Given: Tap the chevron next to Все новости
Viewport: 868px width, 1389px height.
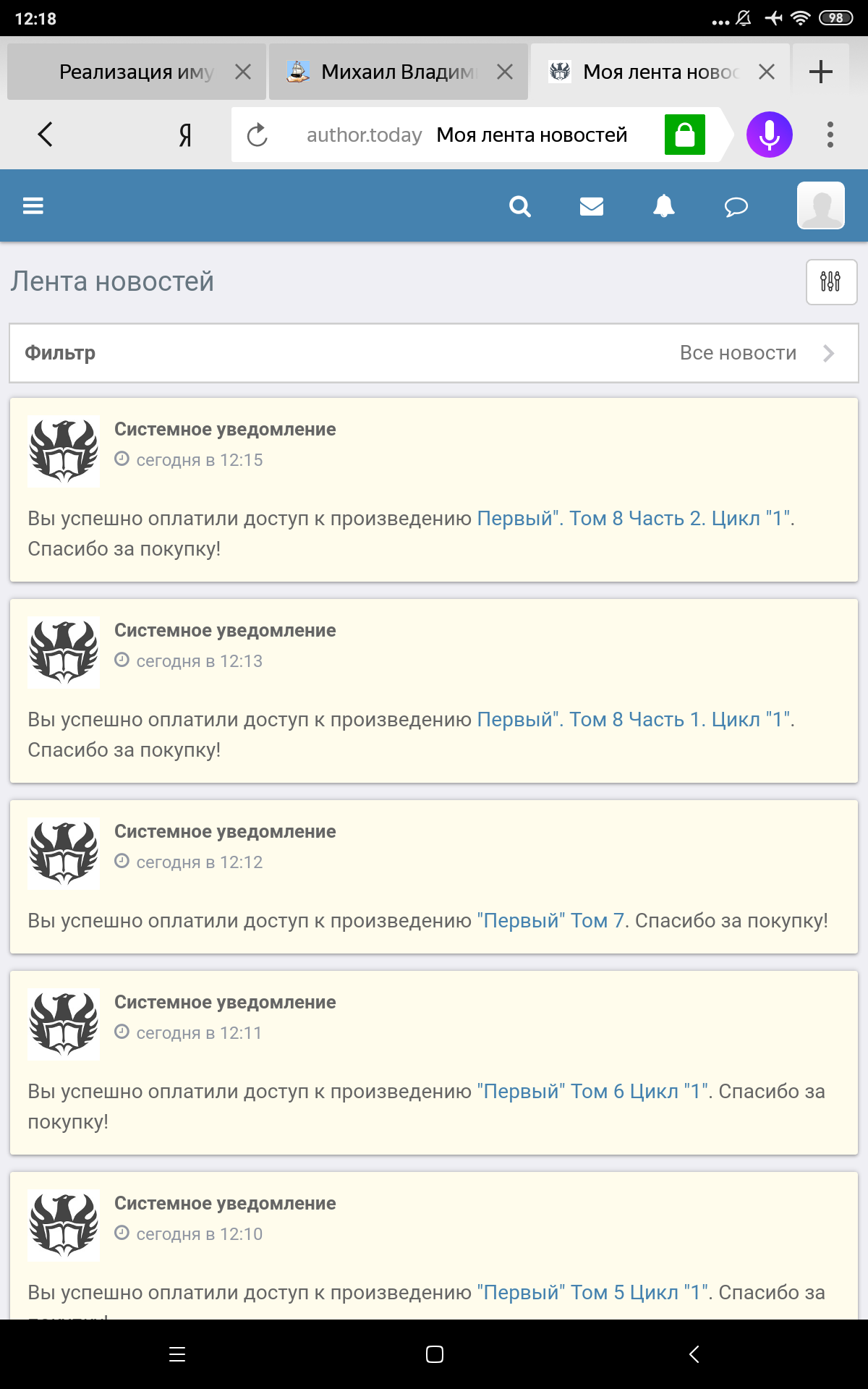Looking at the screenshot, I should click(x=829, y=353).
